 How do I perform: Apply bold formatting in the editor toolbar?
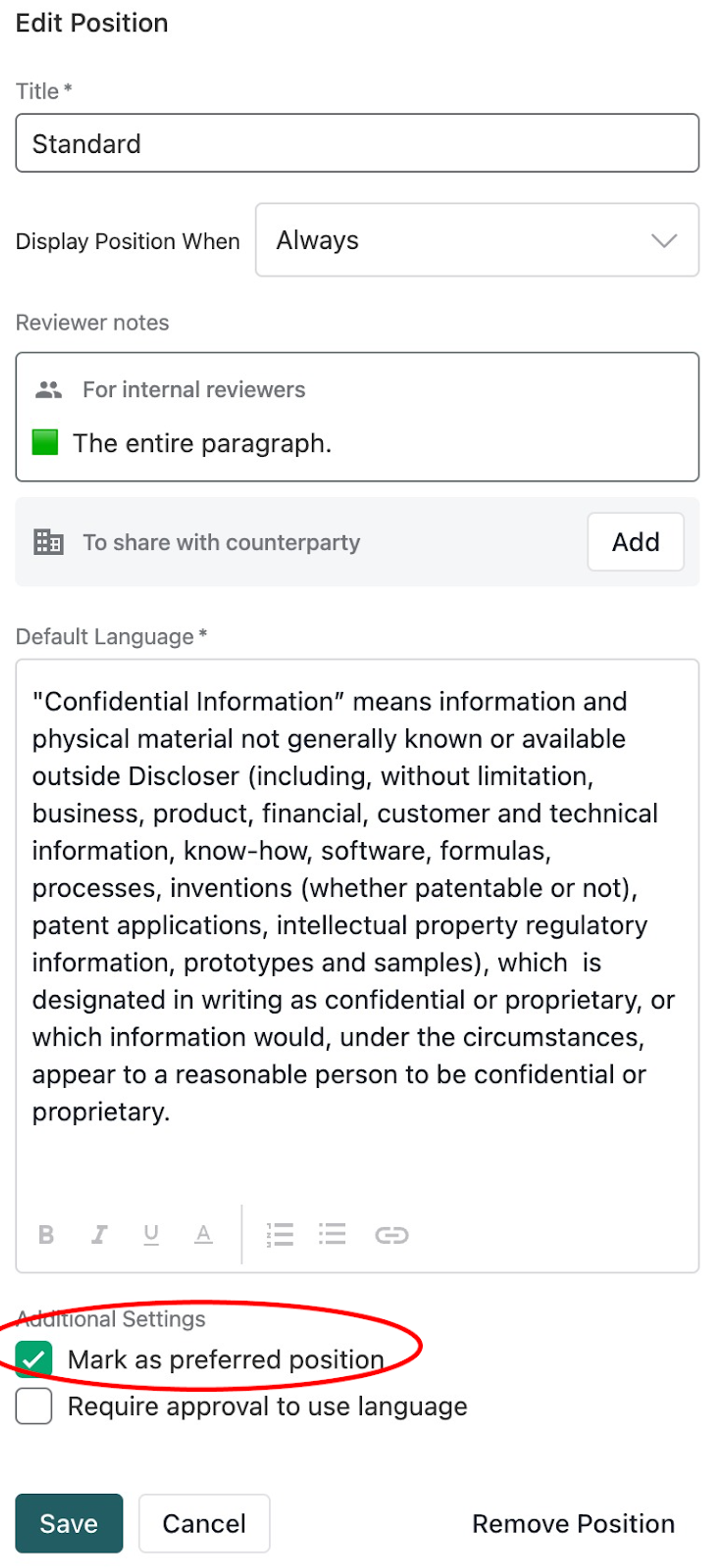click(x=46, y=1234)
